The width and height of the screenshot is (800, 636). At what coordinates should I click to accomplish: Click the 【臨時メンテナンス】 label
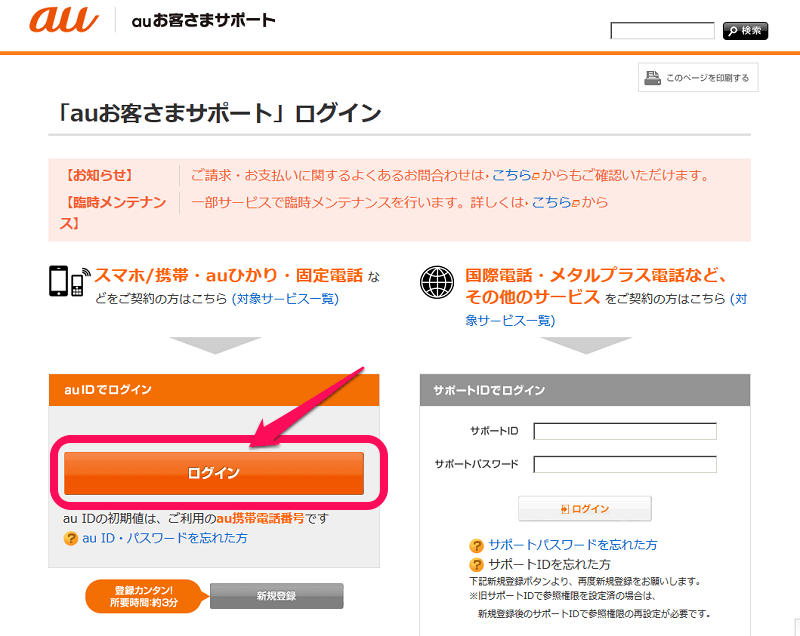point(113,213)
